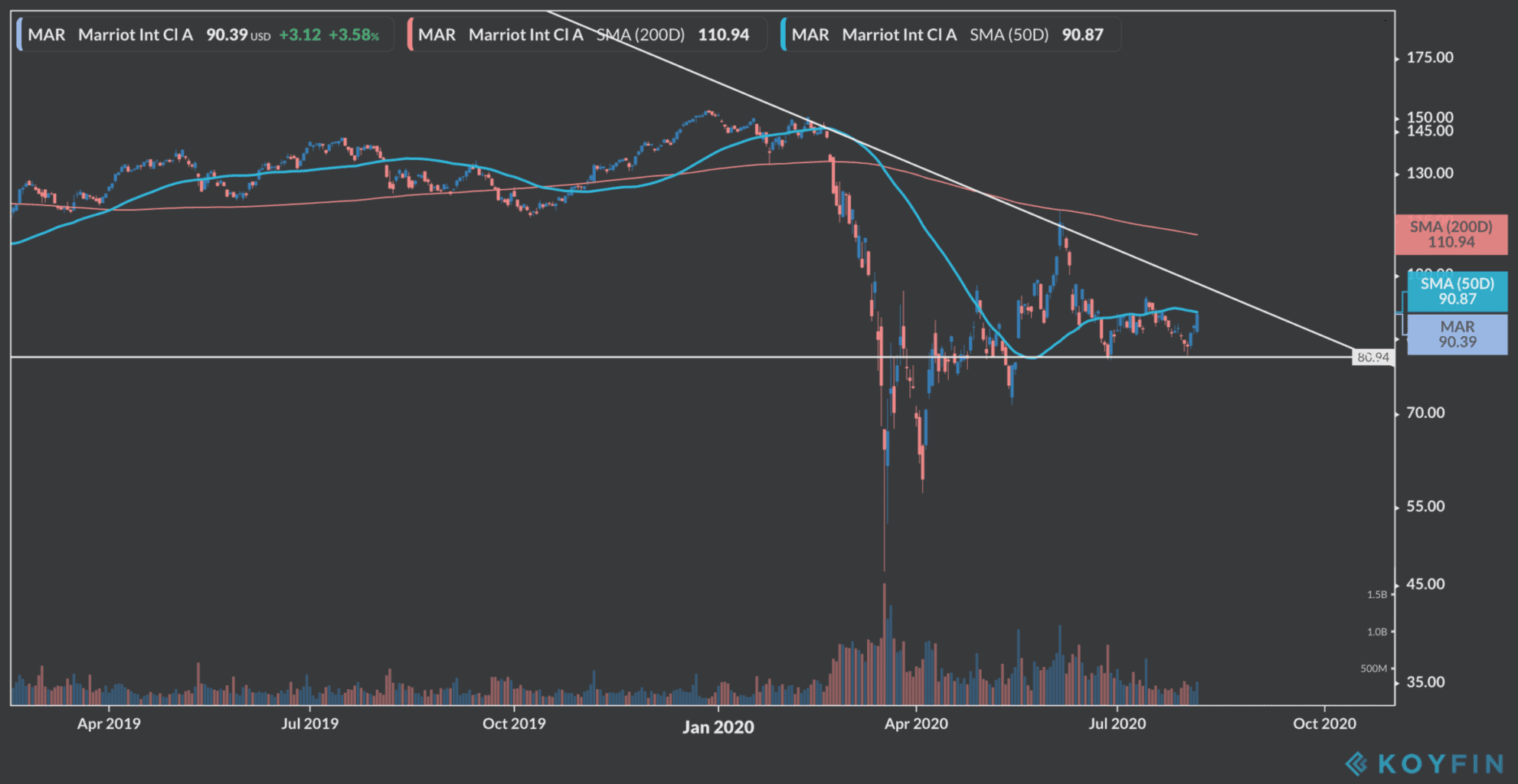
Task: Click the 45.00 price axis value
Action: tap(1425, 584)
